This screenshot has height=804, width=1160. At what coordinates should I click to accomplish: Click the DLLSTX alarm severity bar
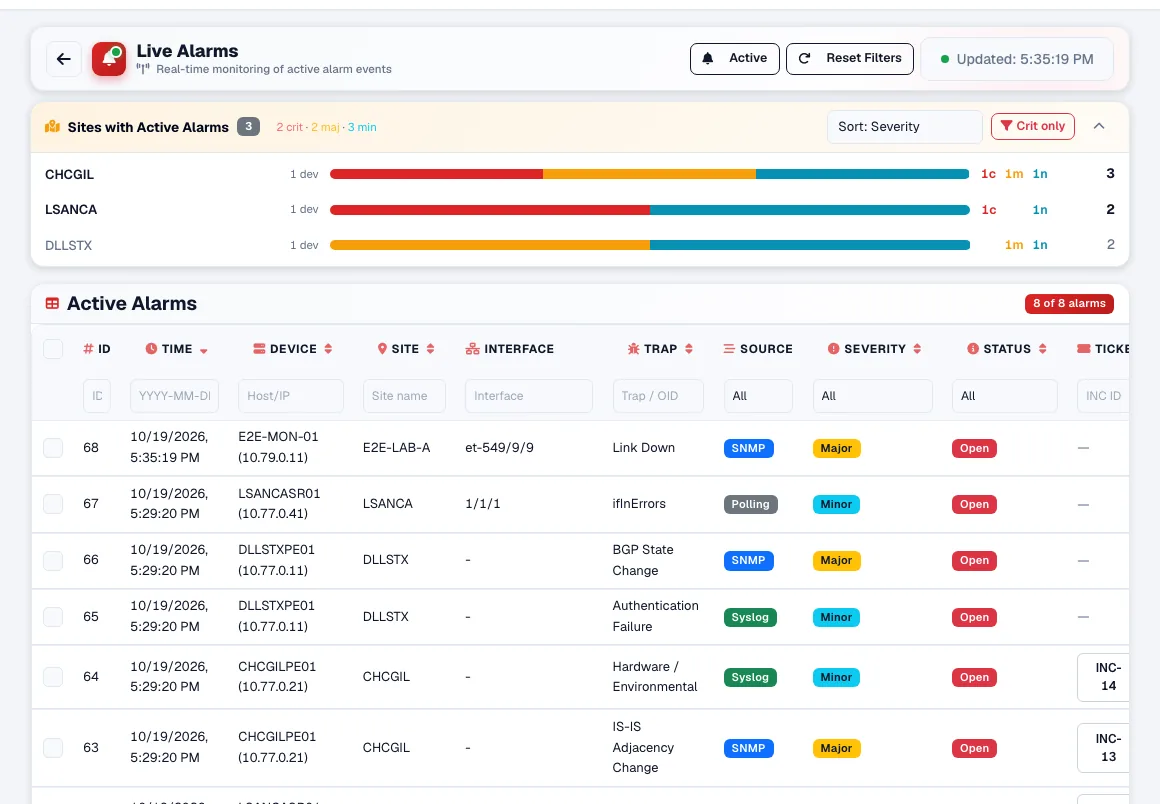pyautogui.click(x=650, y=245)
